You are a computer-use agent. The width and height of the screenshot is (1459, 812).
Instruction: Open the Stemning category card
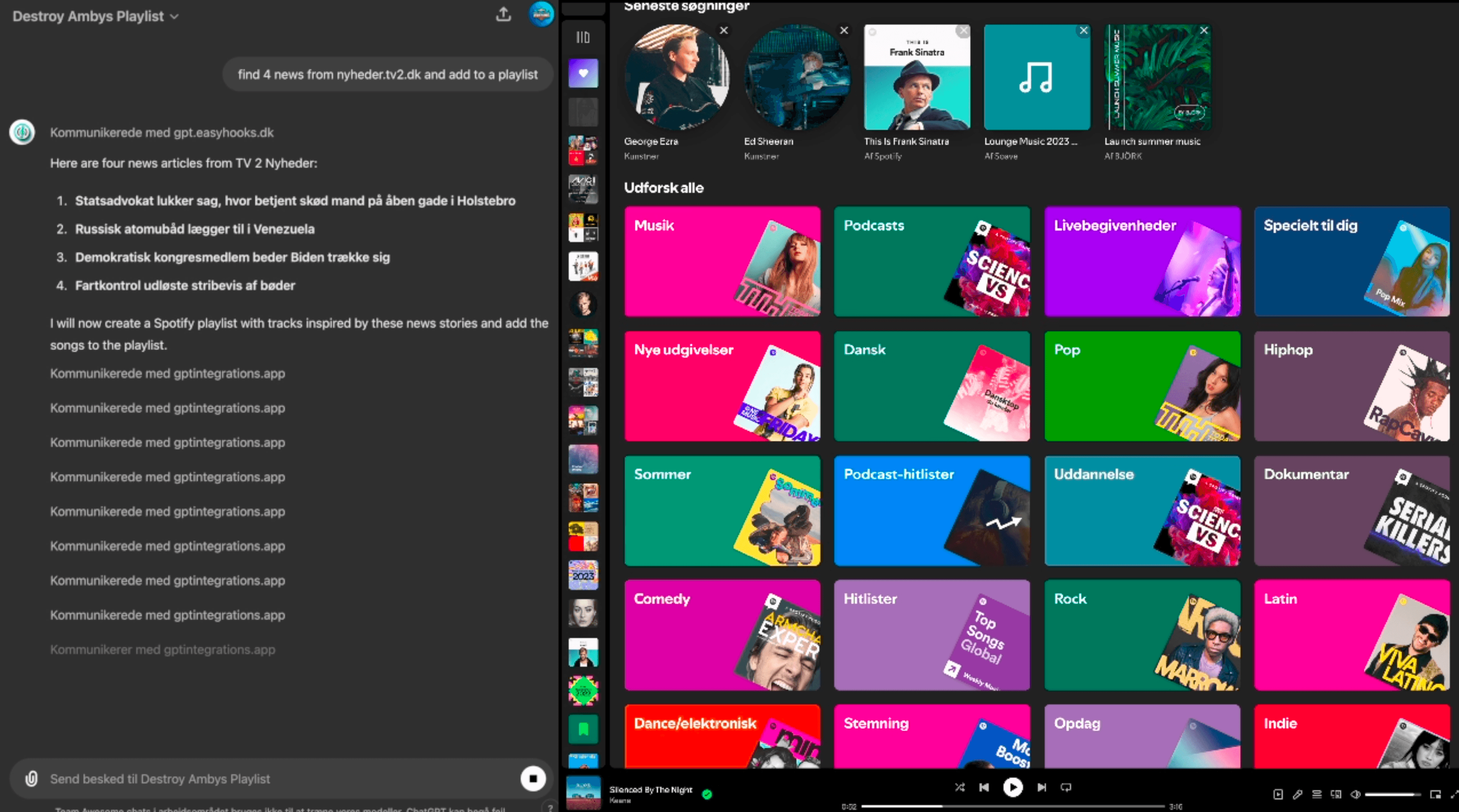[x=932, y=736]
